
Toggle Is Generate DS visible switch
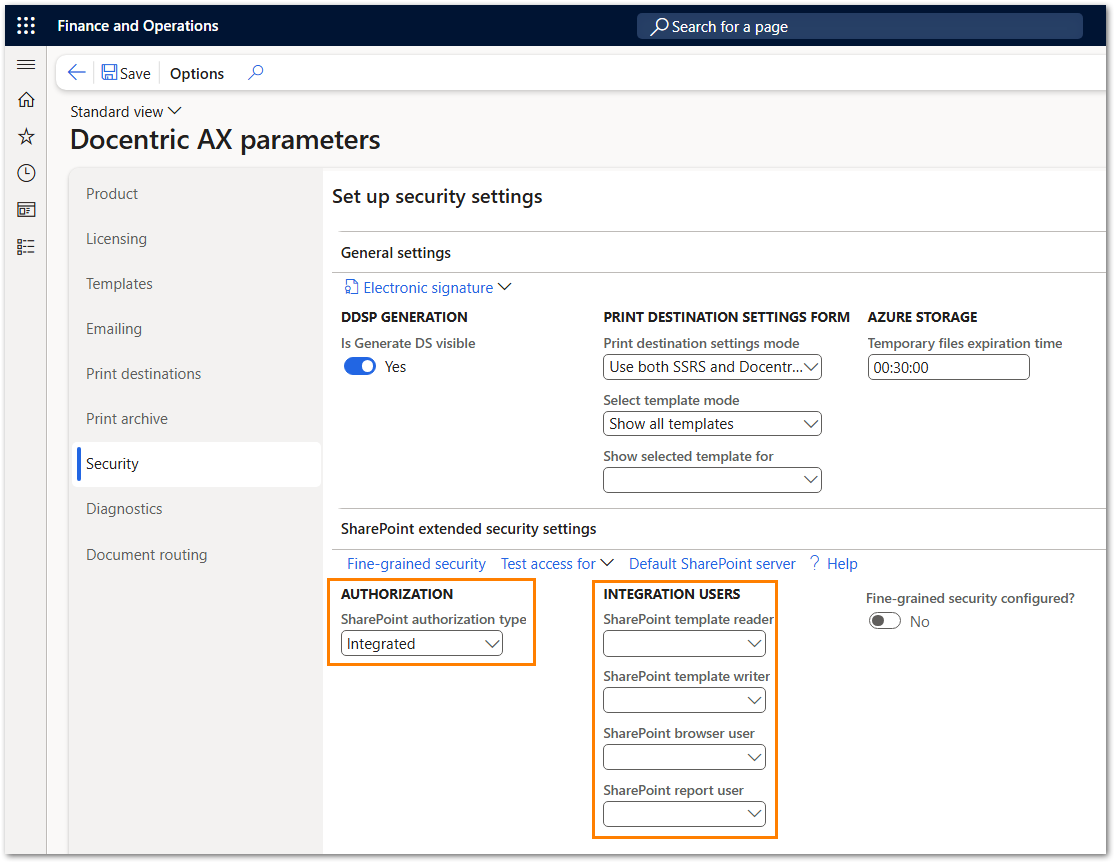pyautogui.click(x=360, y=367)
